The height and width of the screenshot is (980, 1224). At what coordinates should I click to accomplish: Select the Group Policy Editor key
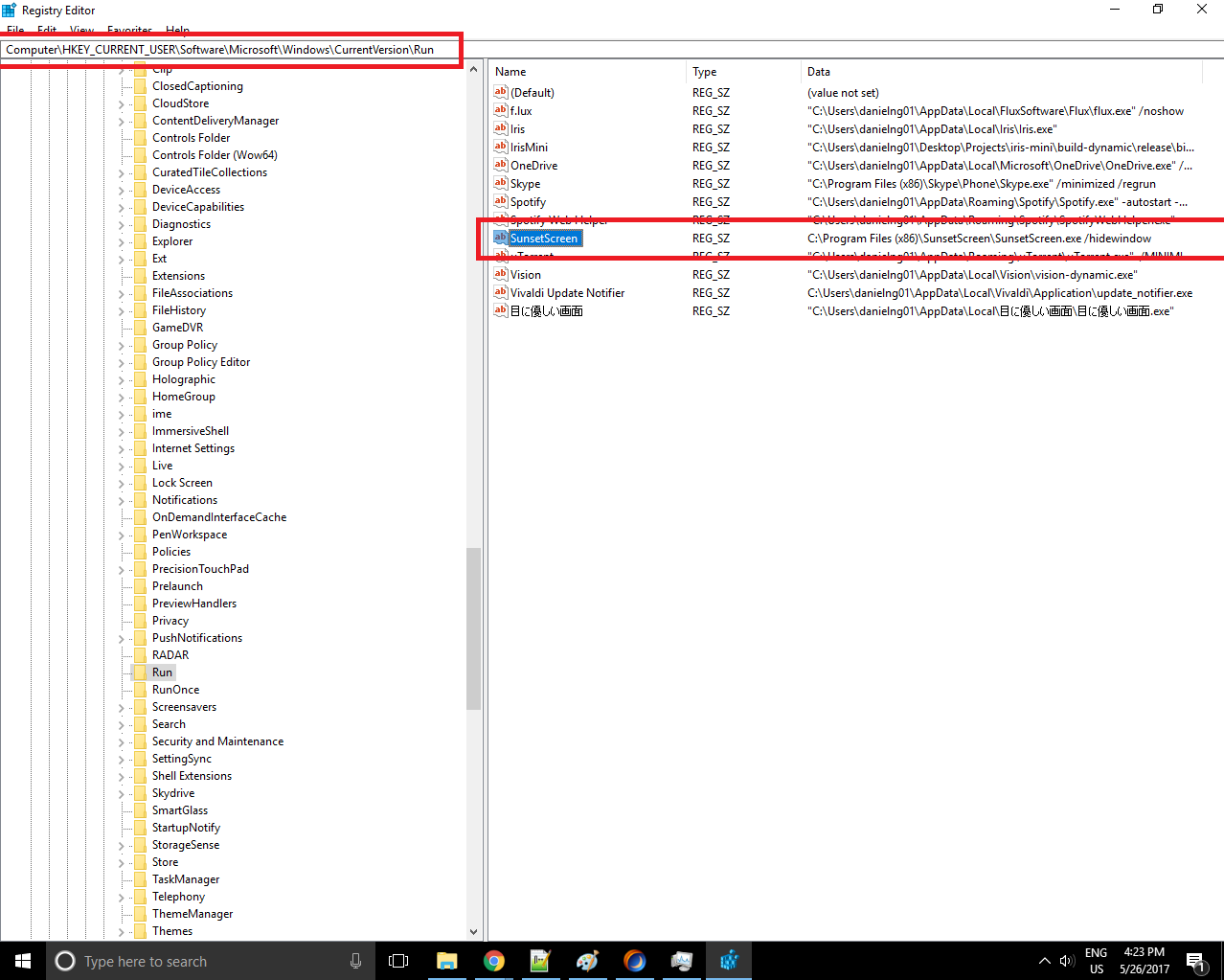click(201, 362)
